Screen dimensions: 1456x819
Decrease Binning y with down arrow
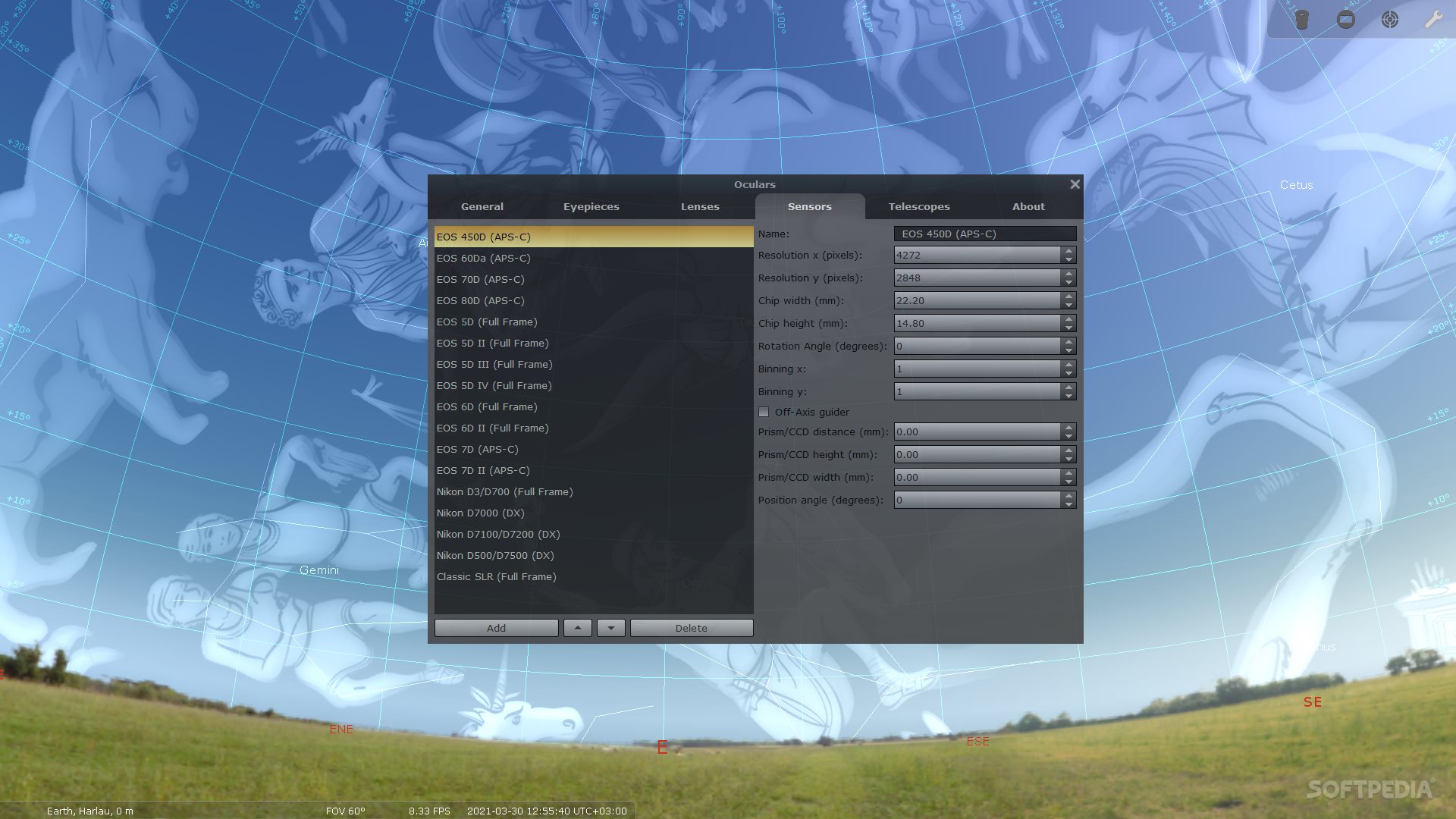1068,396
